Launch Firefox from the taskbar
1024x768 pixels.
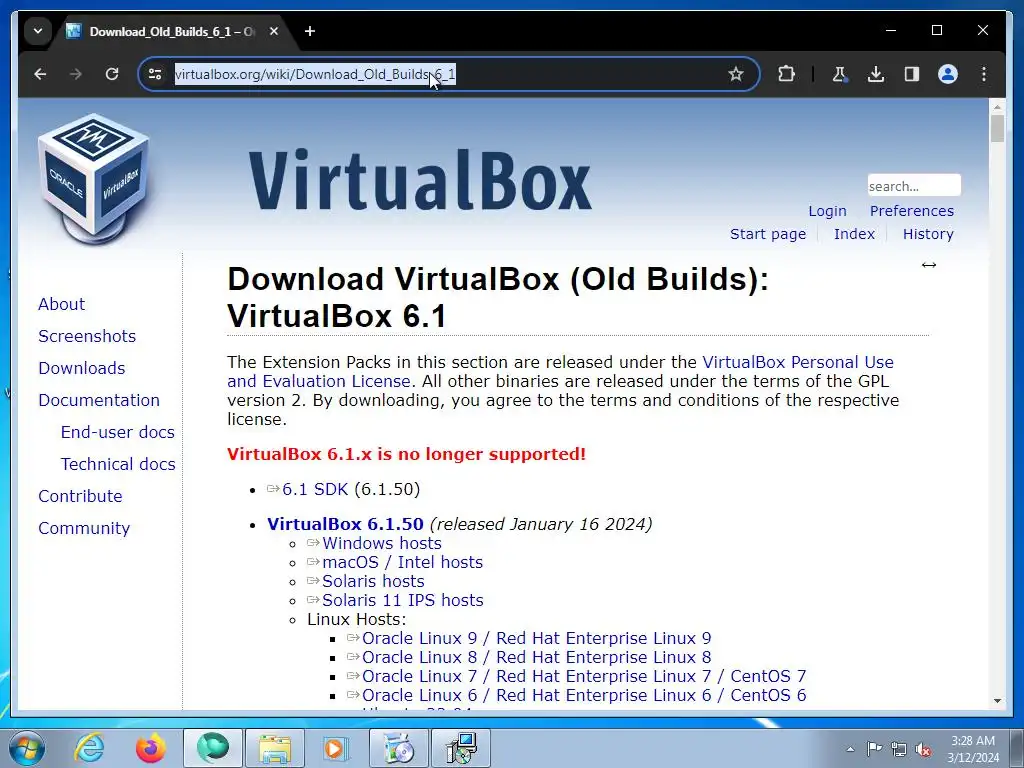[150, 748]
